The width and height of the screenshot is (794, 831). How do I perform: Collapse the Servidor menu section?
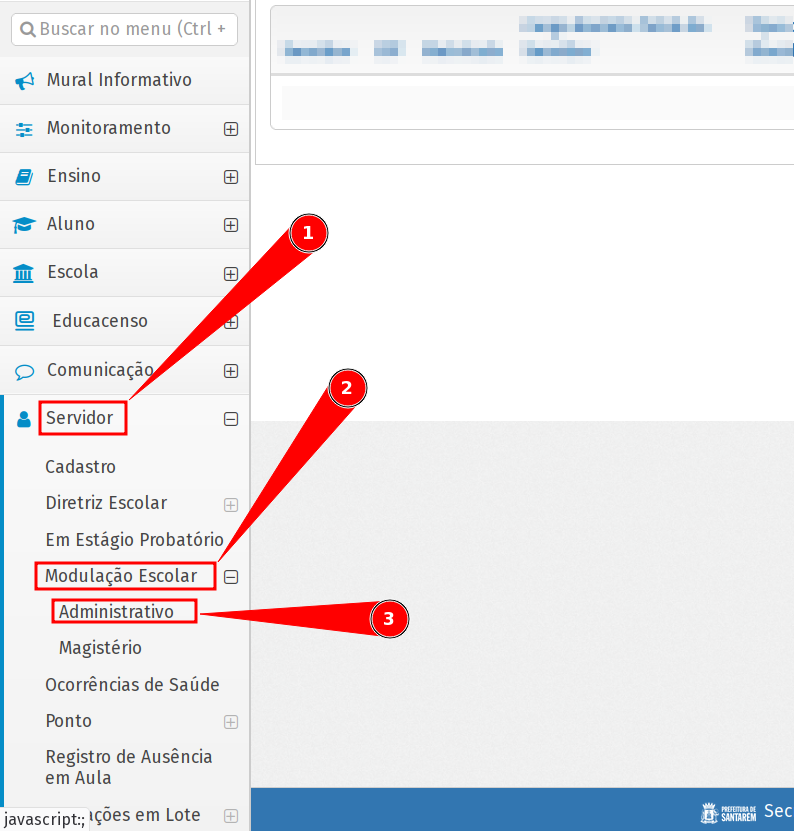point(231,420)
